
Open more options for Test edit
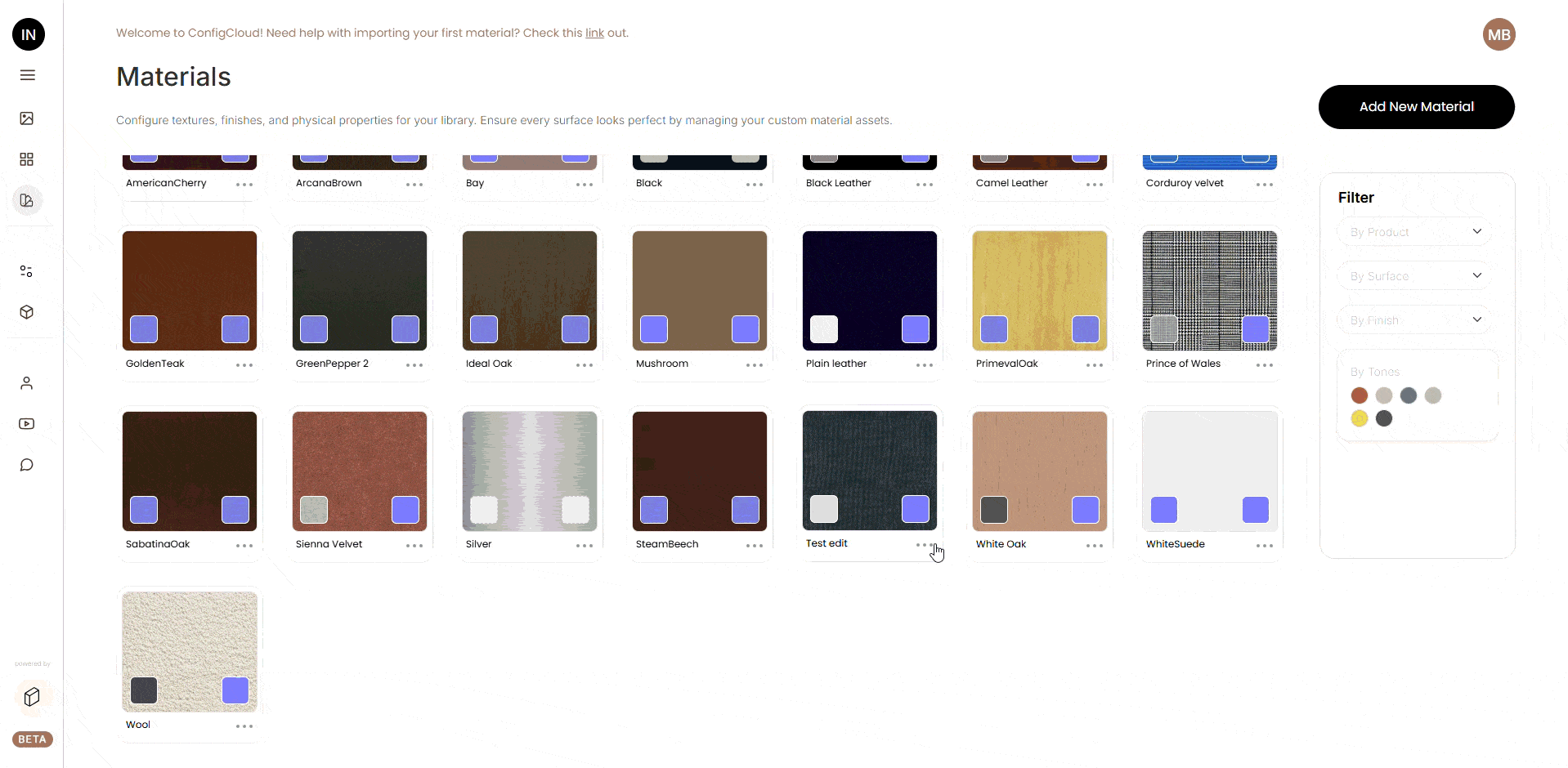tap(925, 545)
